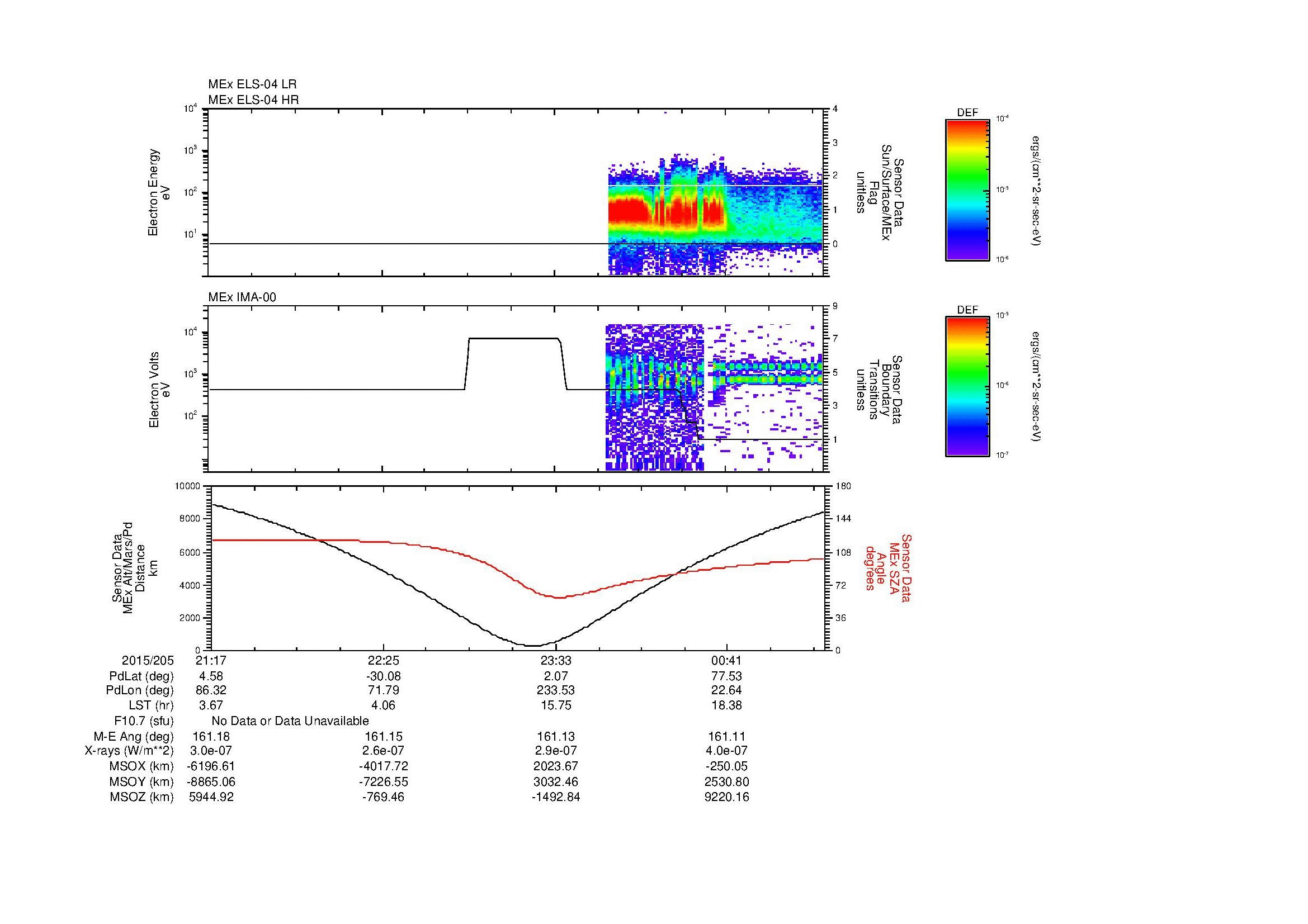Click the 'M-E Ang (deg)' row label

point(134,737)
